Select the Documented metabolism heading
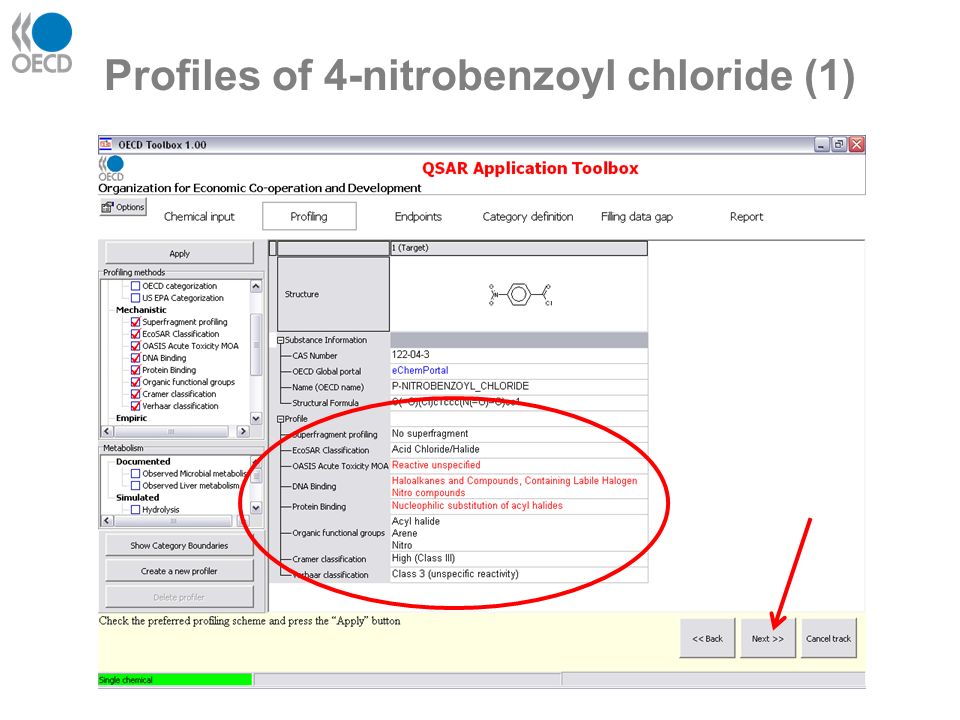The width and height of the screenshot is (960, 720). (143, 462)
